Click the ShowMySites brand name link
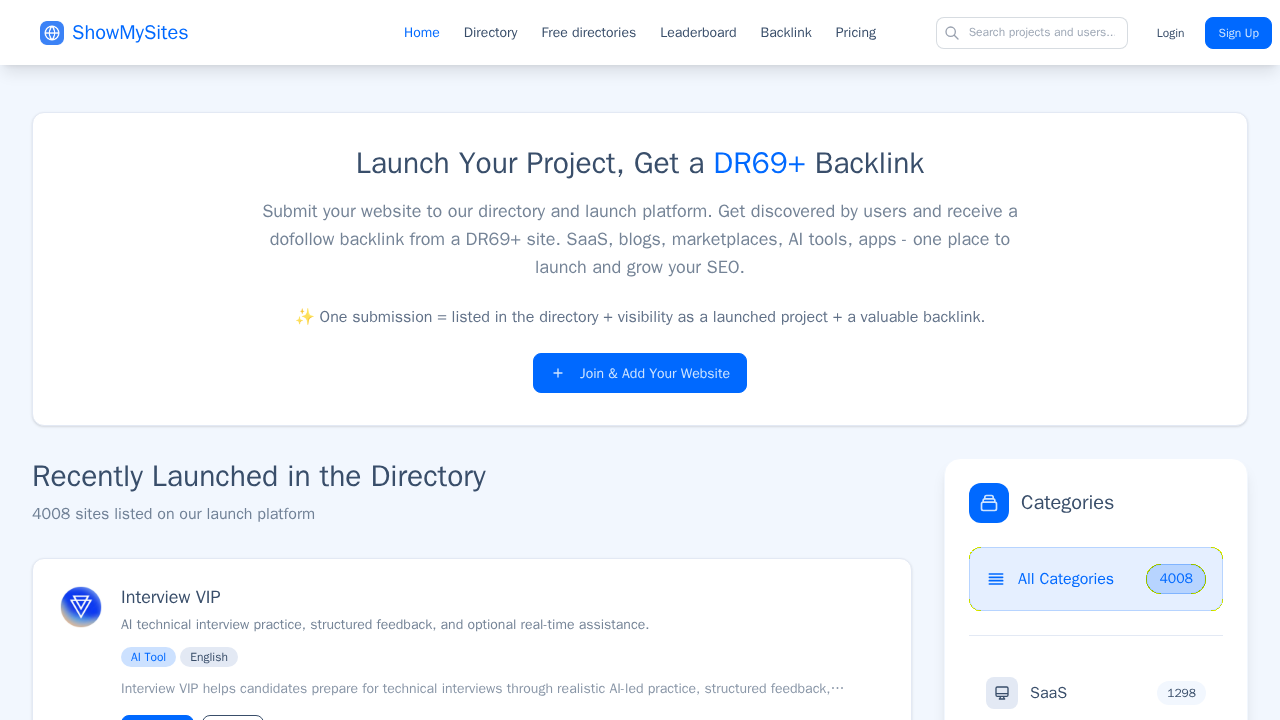The height and width of the screenshot is (720, 1280). pos(130,33)
